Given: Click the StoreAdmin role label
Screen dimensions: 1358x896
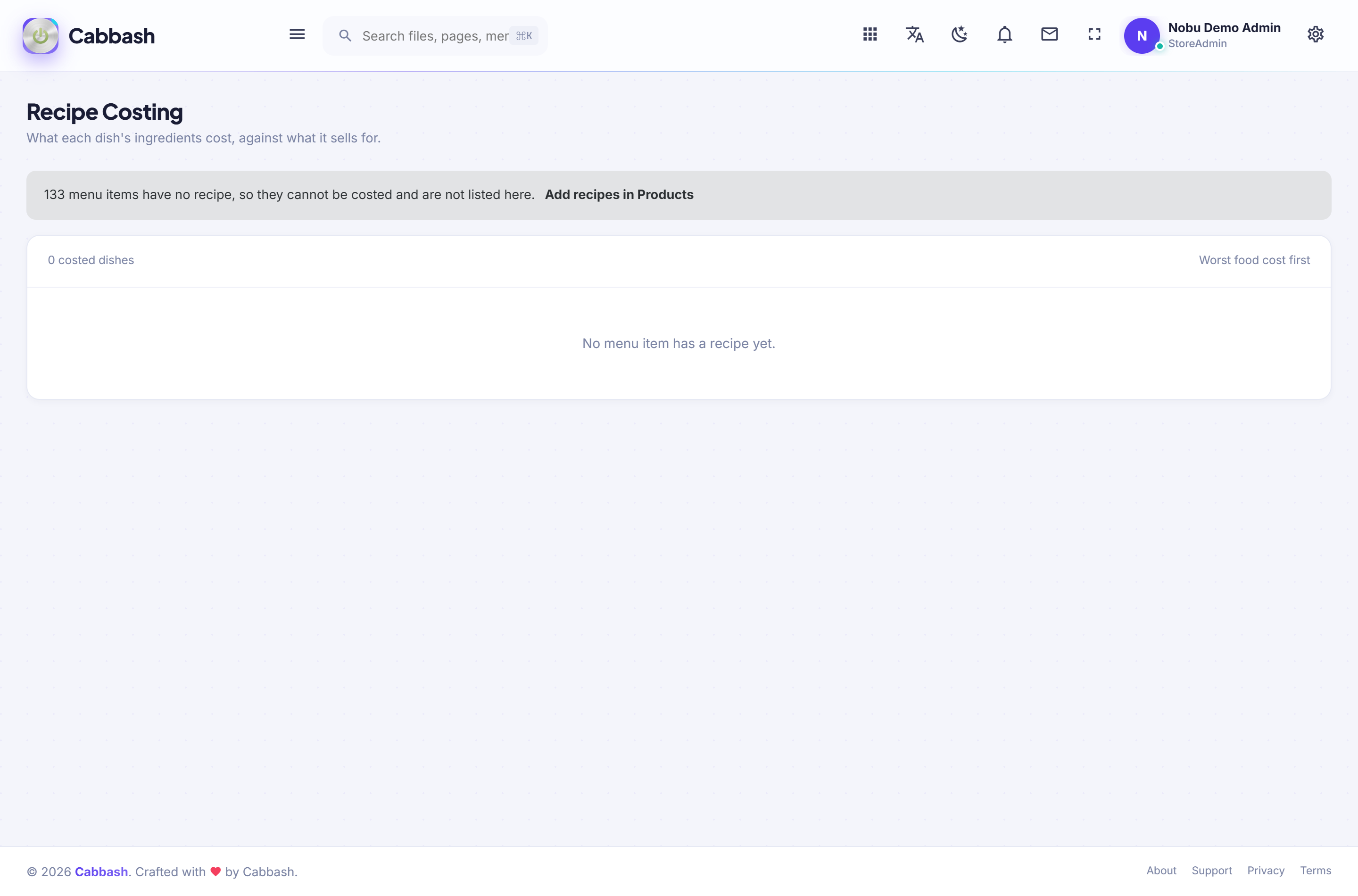Looking at the screenshot, I should click(1197, 44).
